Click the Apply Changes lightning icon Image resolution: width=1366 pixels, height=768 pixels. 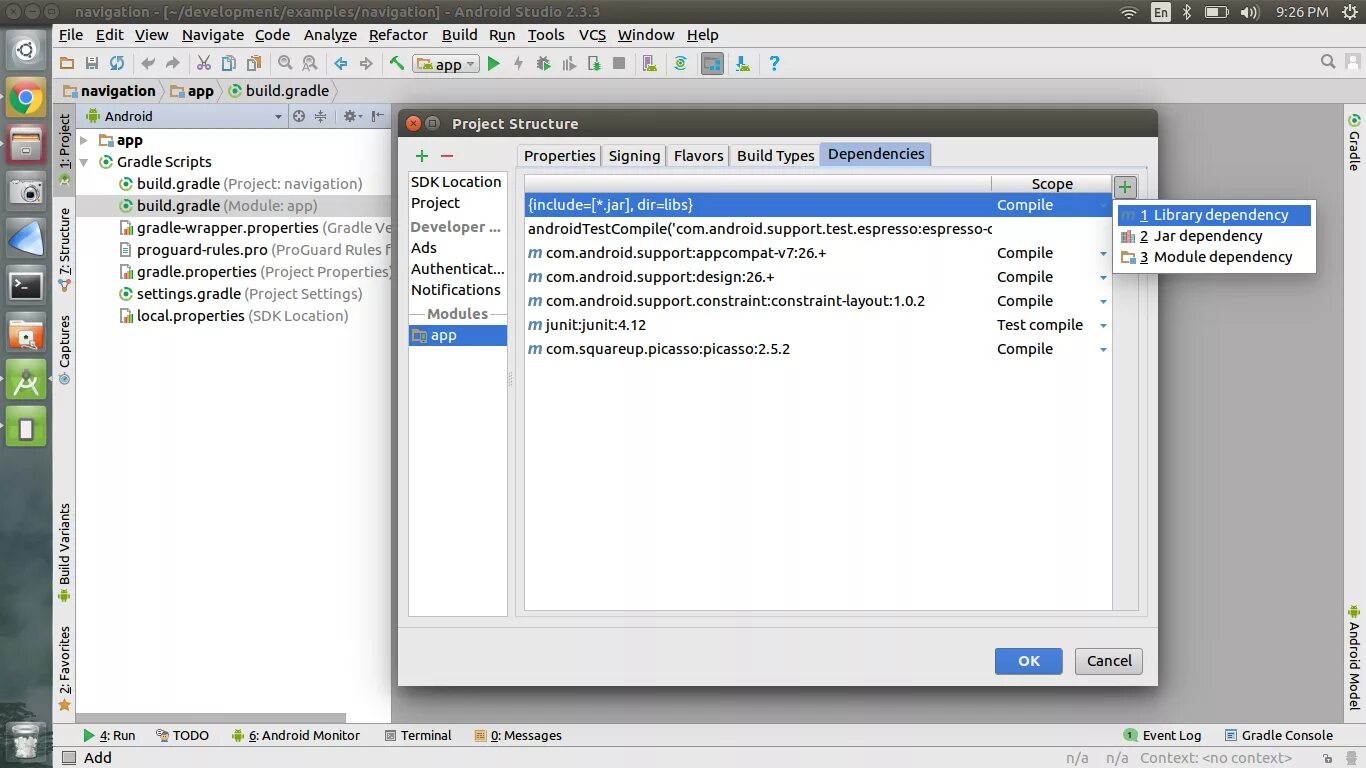[x=518, y=63]
